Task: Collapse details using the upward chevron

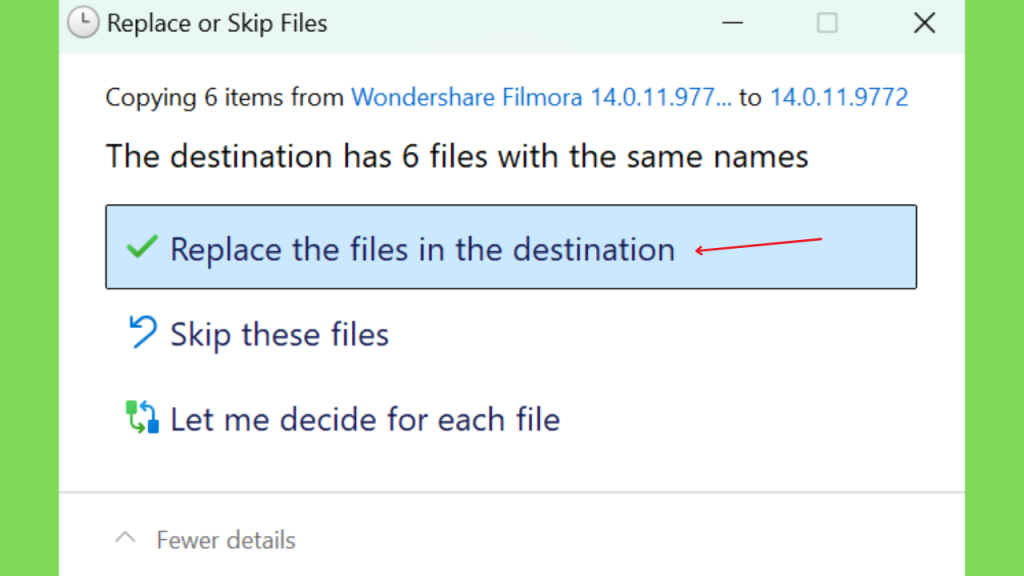Action: 125,538
